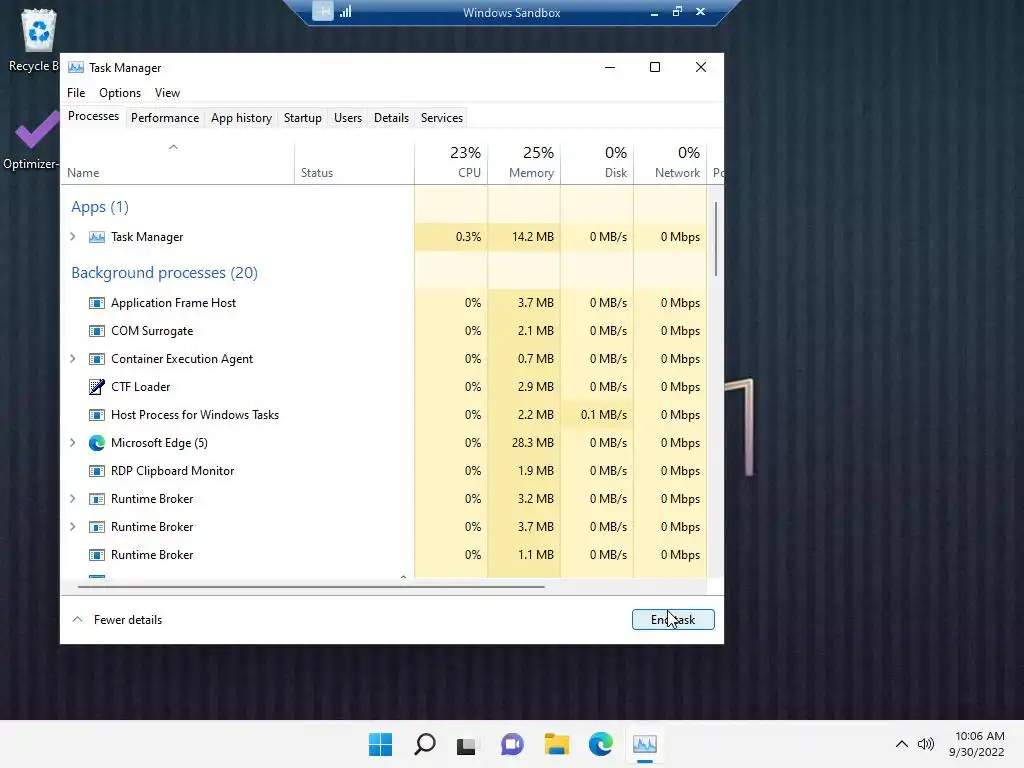Click the 0.1 MB/s disk value cell
This screenshot has height=768, width=1024.
[598, 415]
